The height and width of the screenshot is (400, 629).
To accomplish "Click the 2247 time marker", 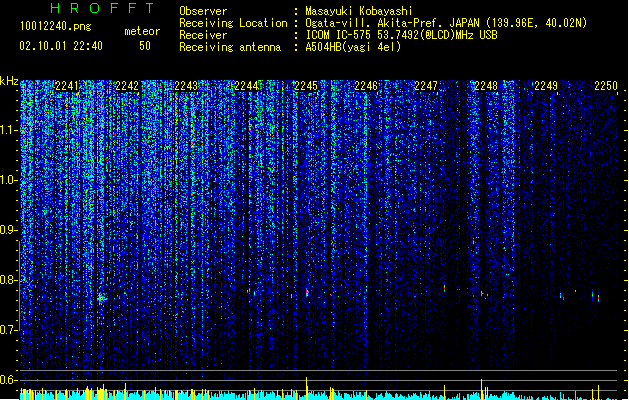I will point(426,86).
